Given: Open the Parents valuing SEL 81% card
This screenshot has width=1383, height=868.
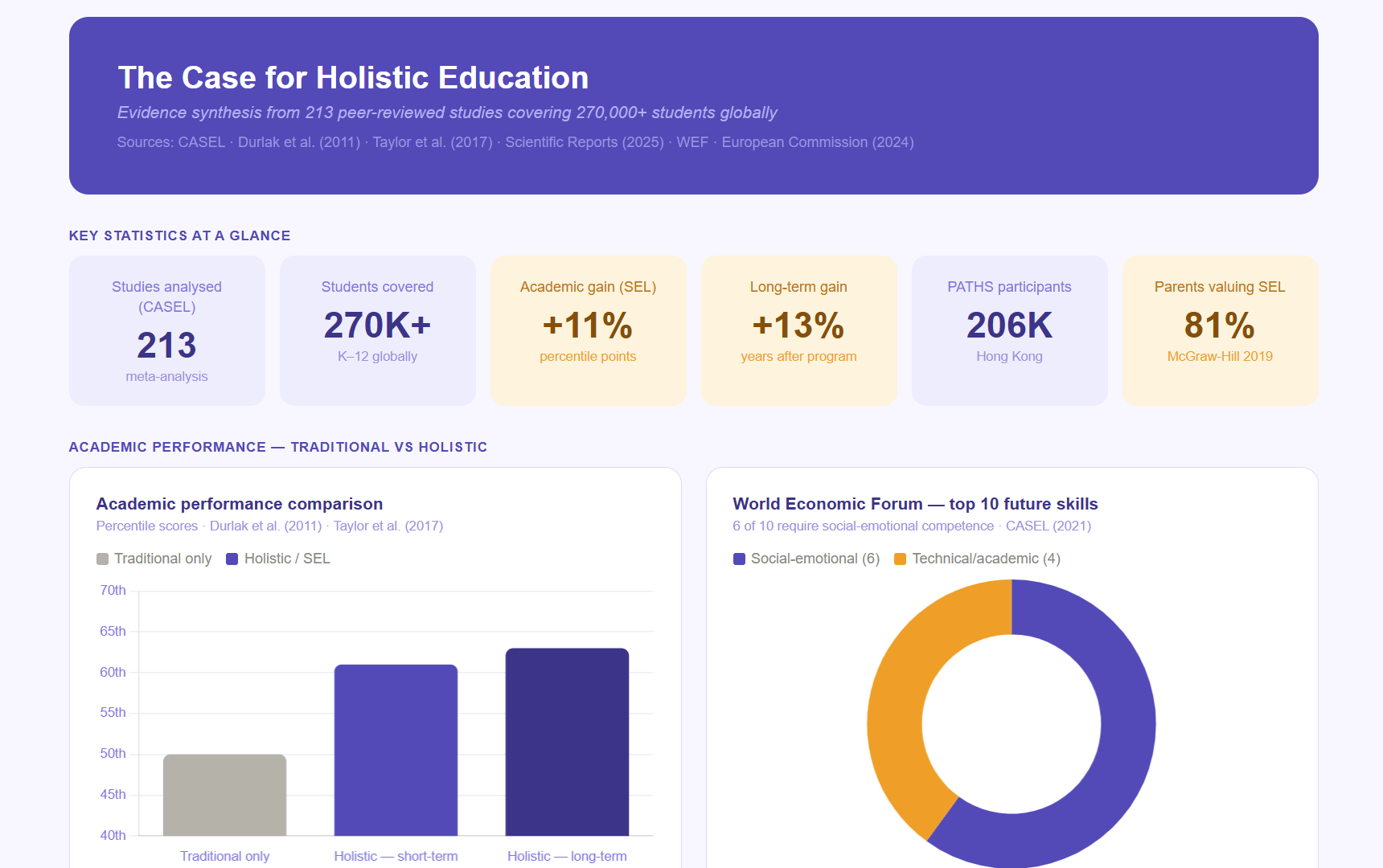Looking at the screenshot, I should (1221, 330).
